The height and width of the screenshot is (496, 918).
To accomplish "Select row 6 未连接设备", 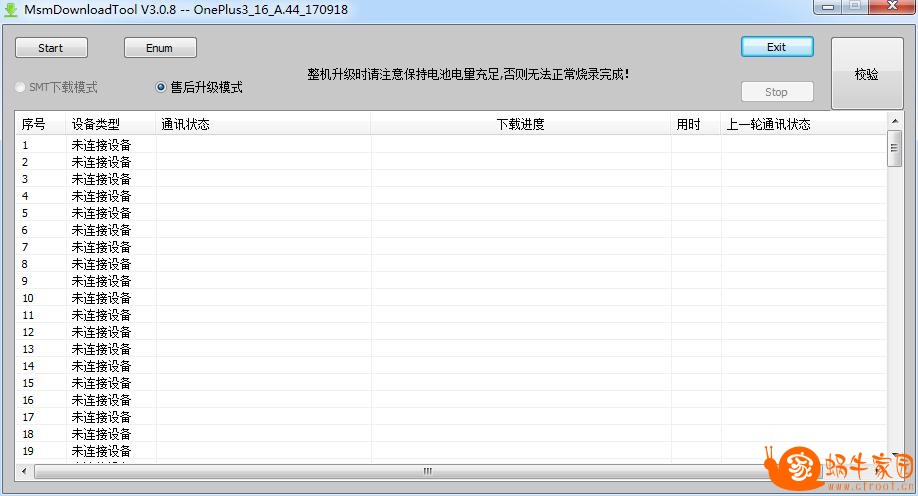I will click(x=451, y=230).
